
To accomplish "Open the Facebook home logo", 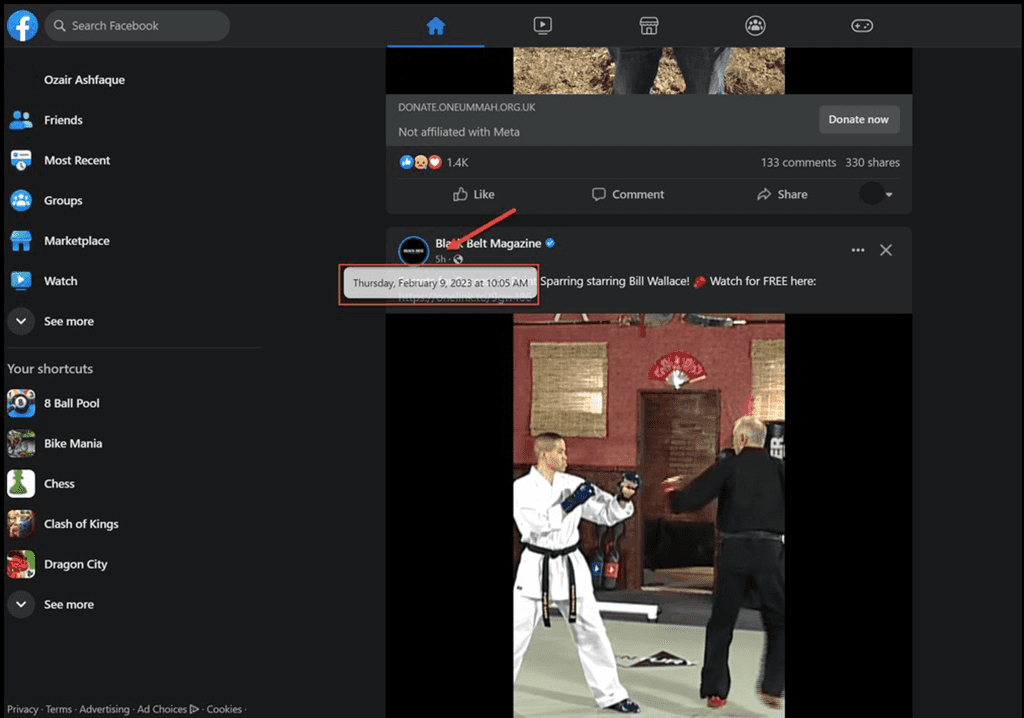I will coord(21,25).
